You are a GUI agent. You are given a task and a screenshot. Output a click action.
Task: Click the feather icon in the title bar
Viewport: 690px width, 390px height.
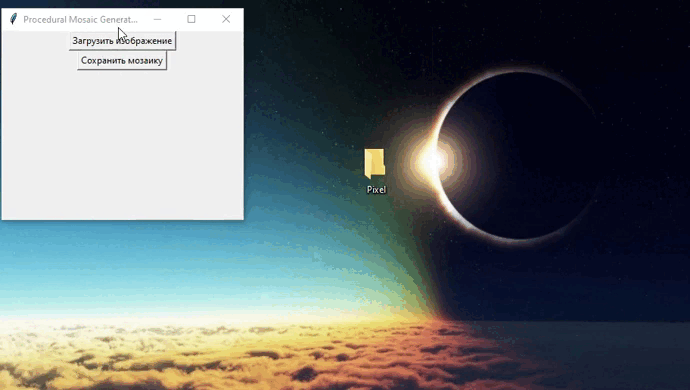click(14, 19)
